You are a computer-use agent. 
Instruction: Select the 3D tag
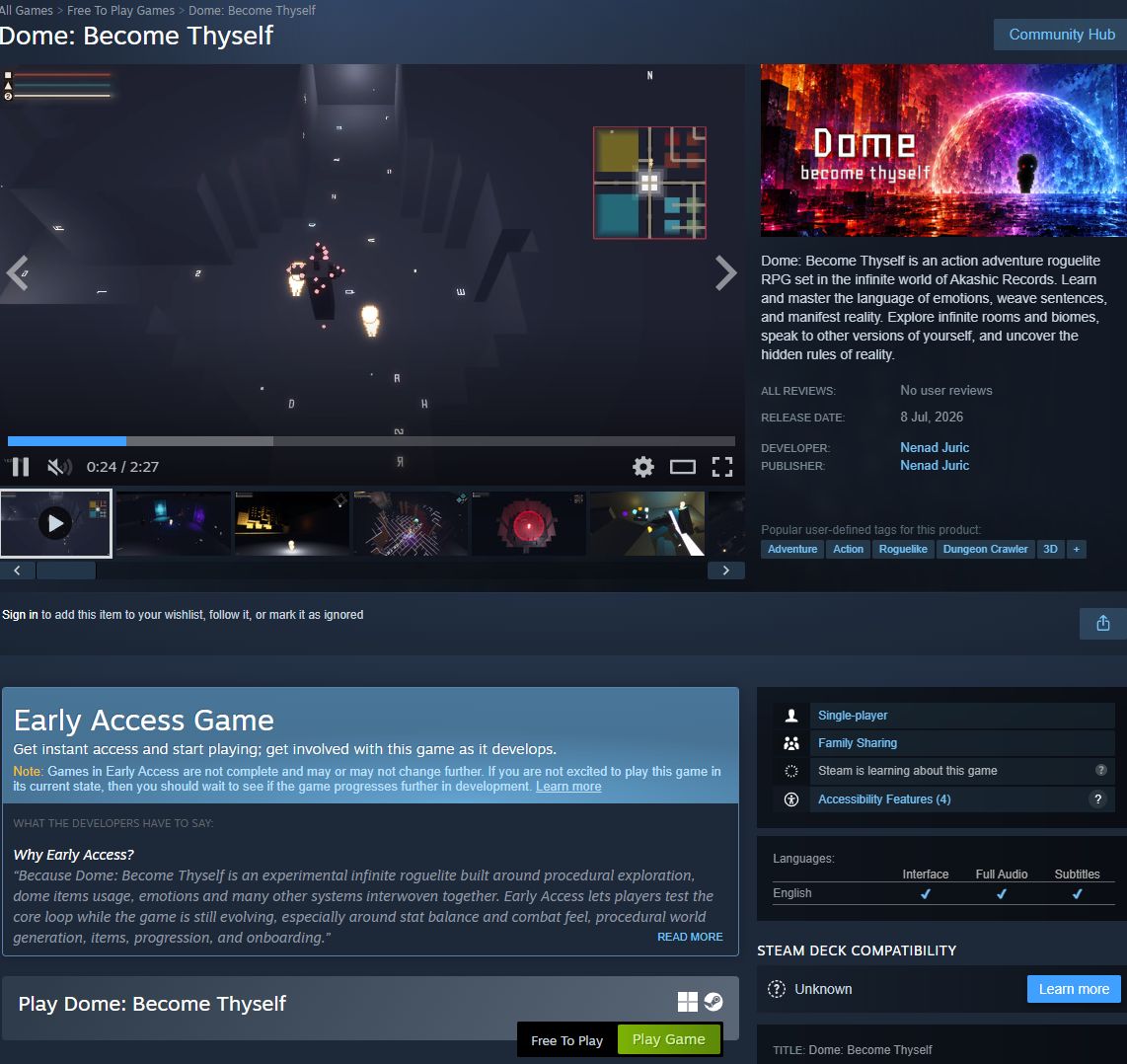pyautogui.click(x=1050, y=549)
